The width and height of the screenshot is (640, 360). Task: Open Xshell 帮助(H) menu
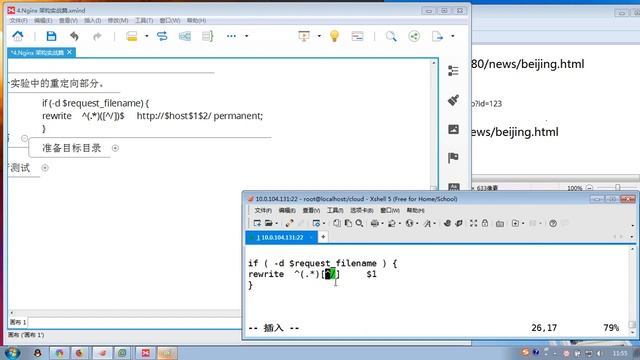coord(415,210)
